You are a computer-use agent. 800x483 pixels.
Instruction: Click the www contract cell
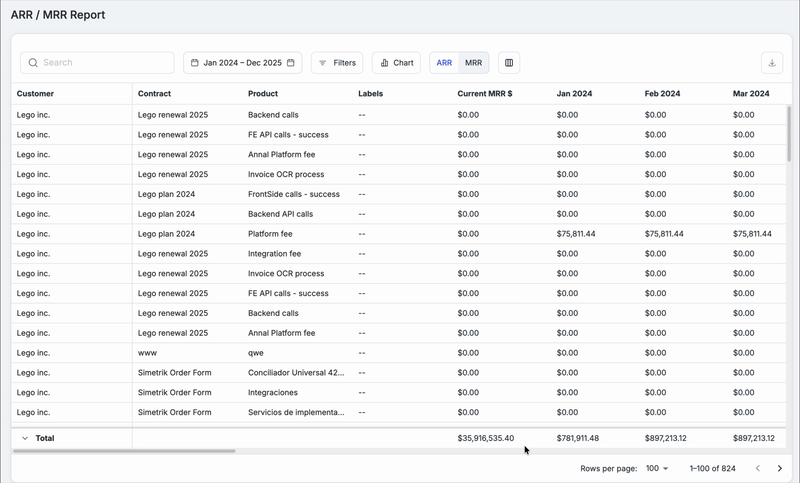147,352
